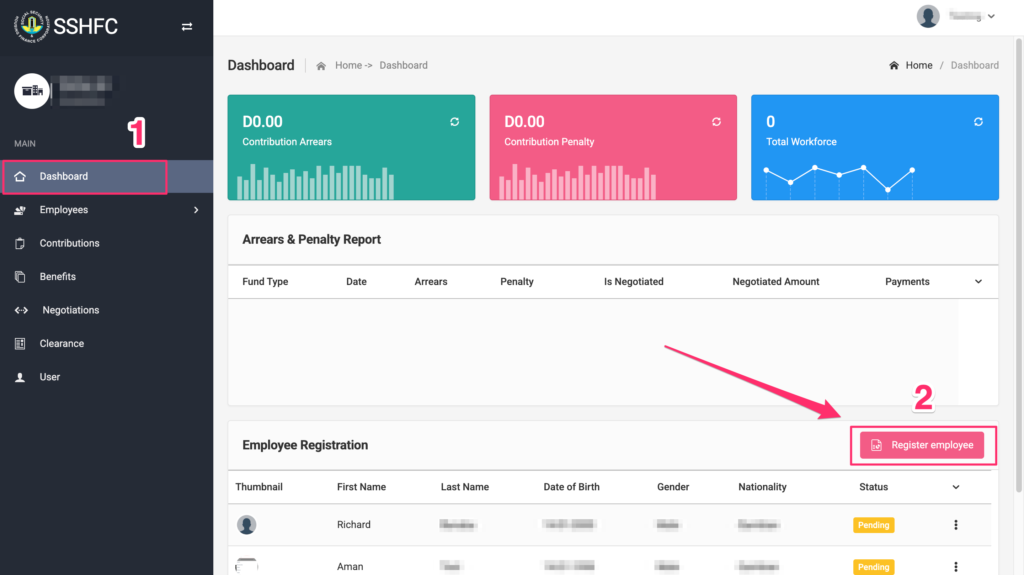Open the account dropdown arrow top-right
Screen dimensions: 1024x575
(x=991, y=17)
